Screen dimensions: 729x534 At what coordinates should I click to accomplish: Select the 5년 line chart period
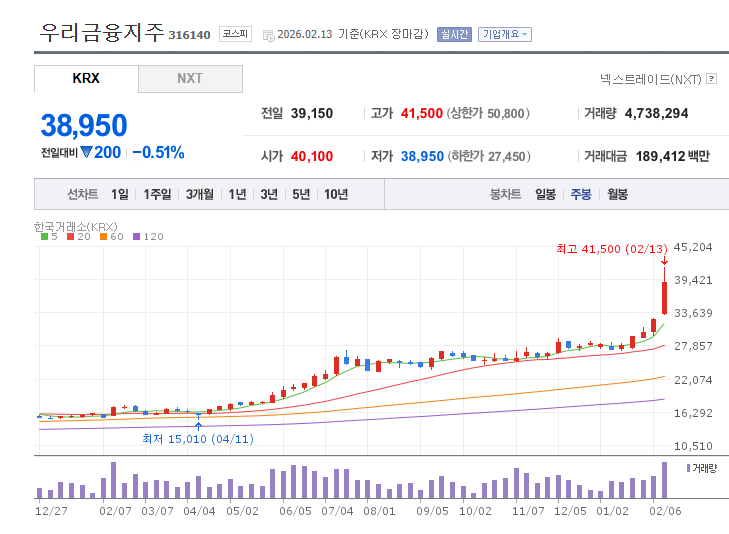(x=301, y=194)
